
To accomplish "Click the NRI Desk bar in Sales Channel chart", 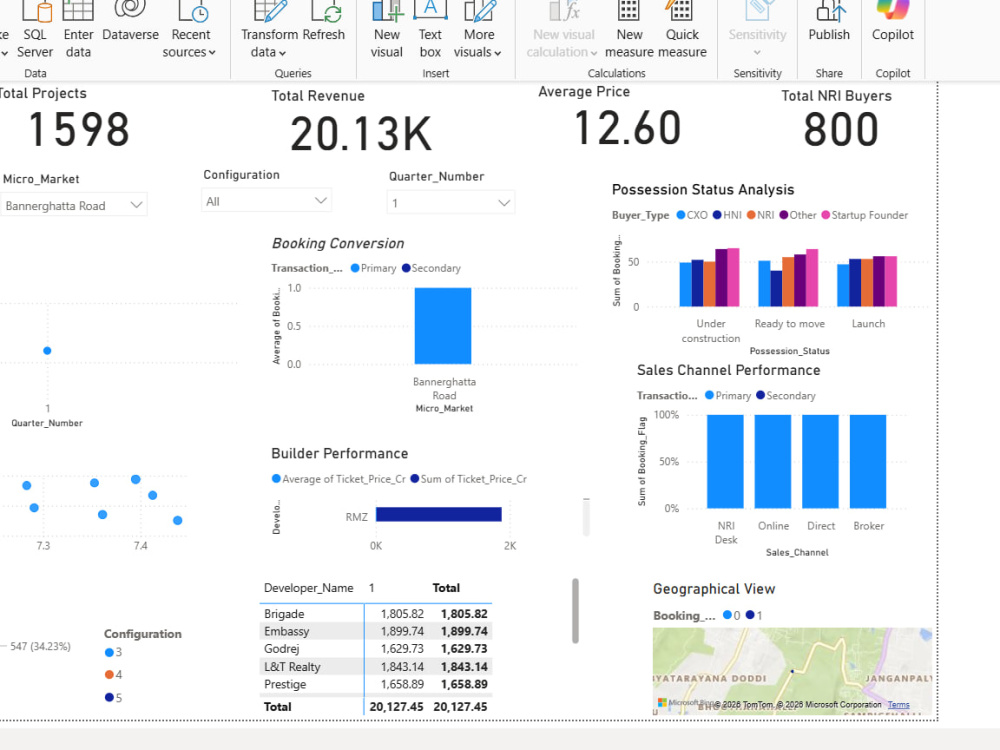I will coord(725,462).
